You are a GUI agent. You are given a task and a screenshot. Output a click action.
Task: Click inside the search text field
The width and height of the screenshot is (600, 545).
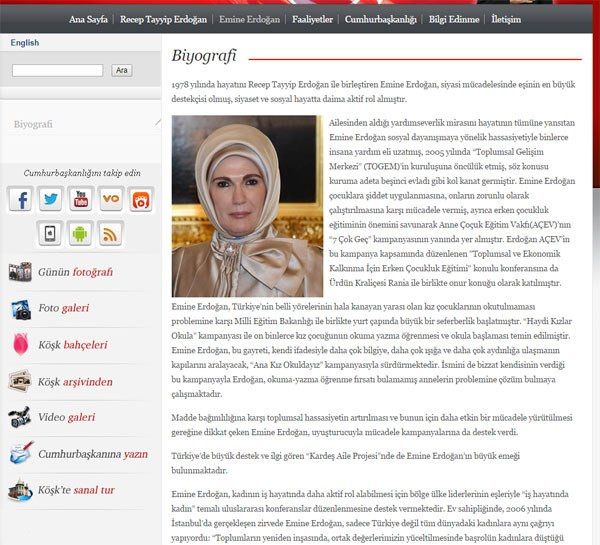point(57,71)
